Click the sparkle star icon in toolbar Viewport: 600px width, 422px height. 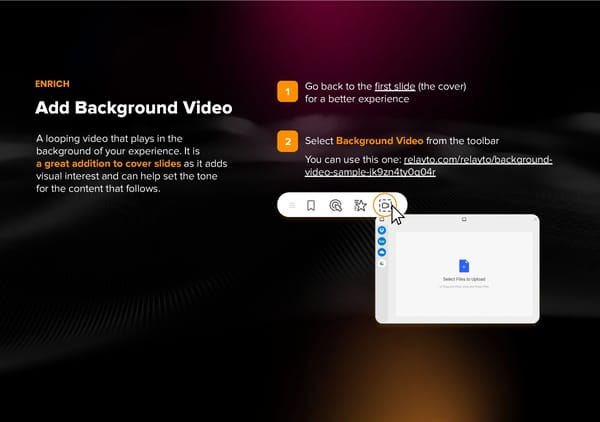(360, 206)
